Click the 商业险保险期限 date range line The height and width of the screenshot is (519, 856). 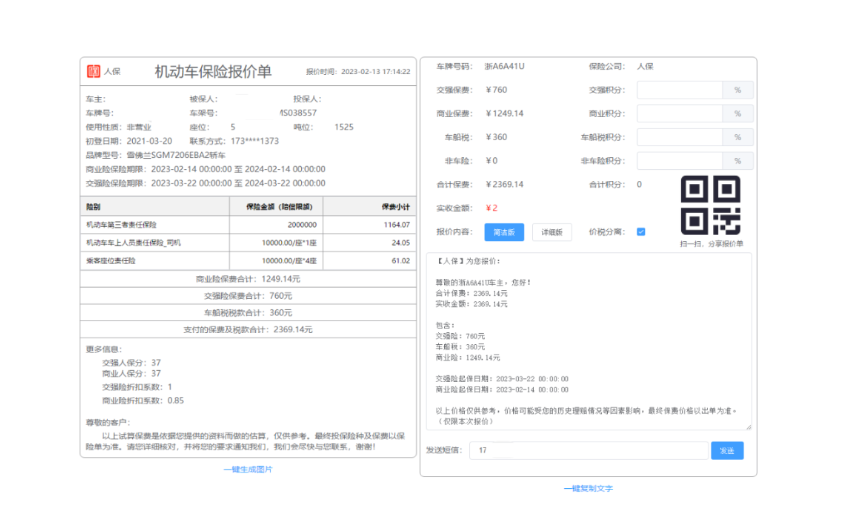[205, 169]
